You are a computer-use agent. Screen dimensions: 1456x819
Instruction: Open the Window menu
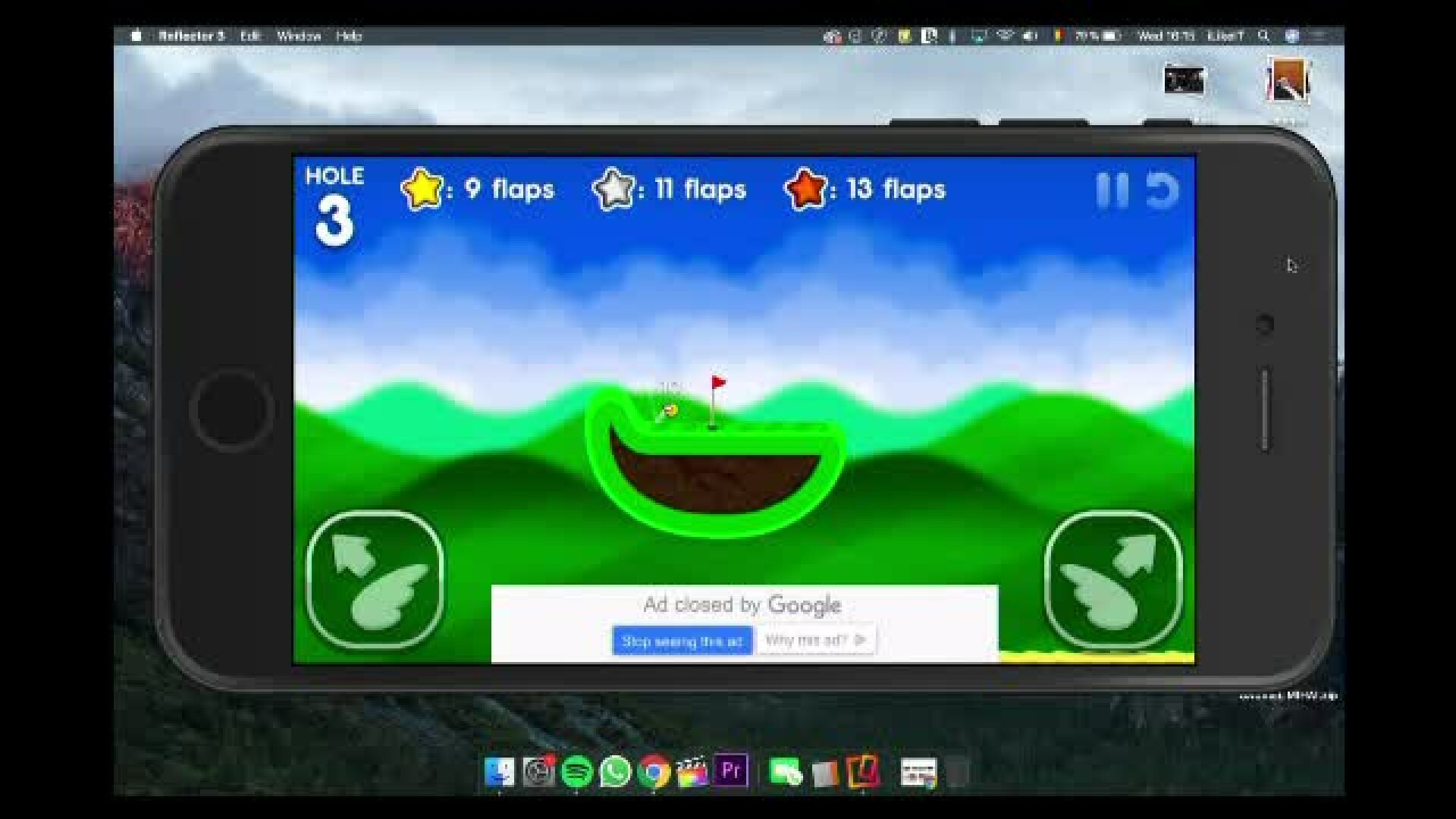coord(298,36)
